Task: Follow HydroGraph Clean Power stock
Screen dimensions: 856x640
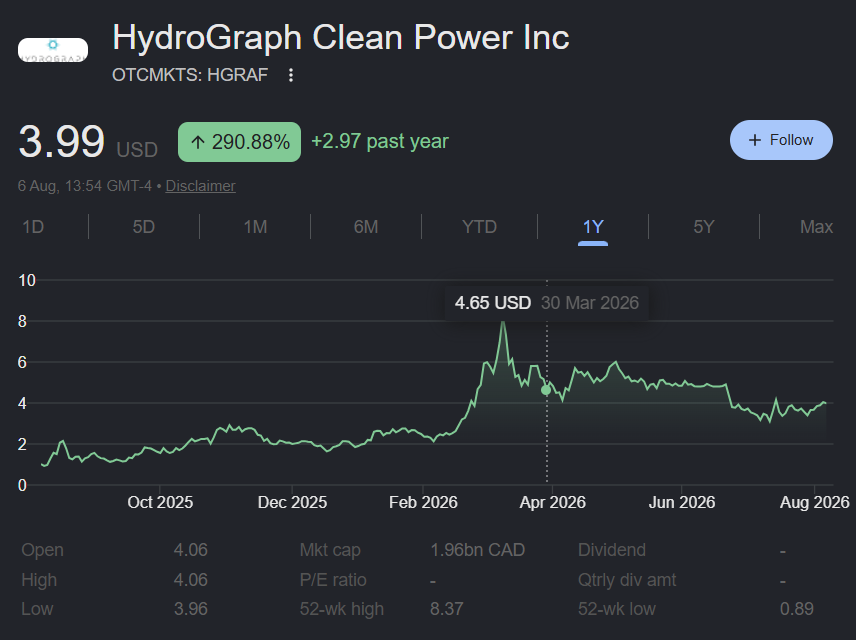Action: pos(781,140)
